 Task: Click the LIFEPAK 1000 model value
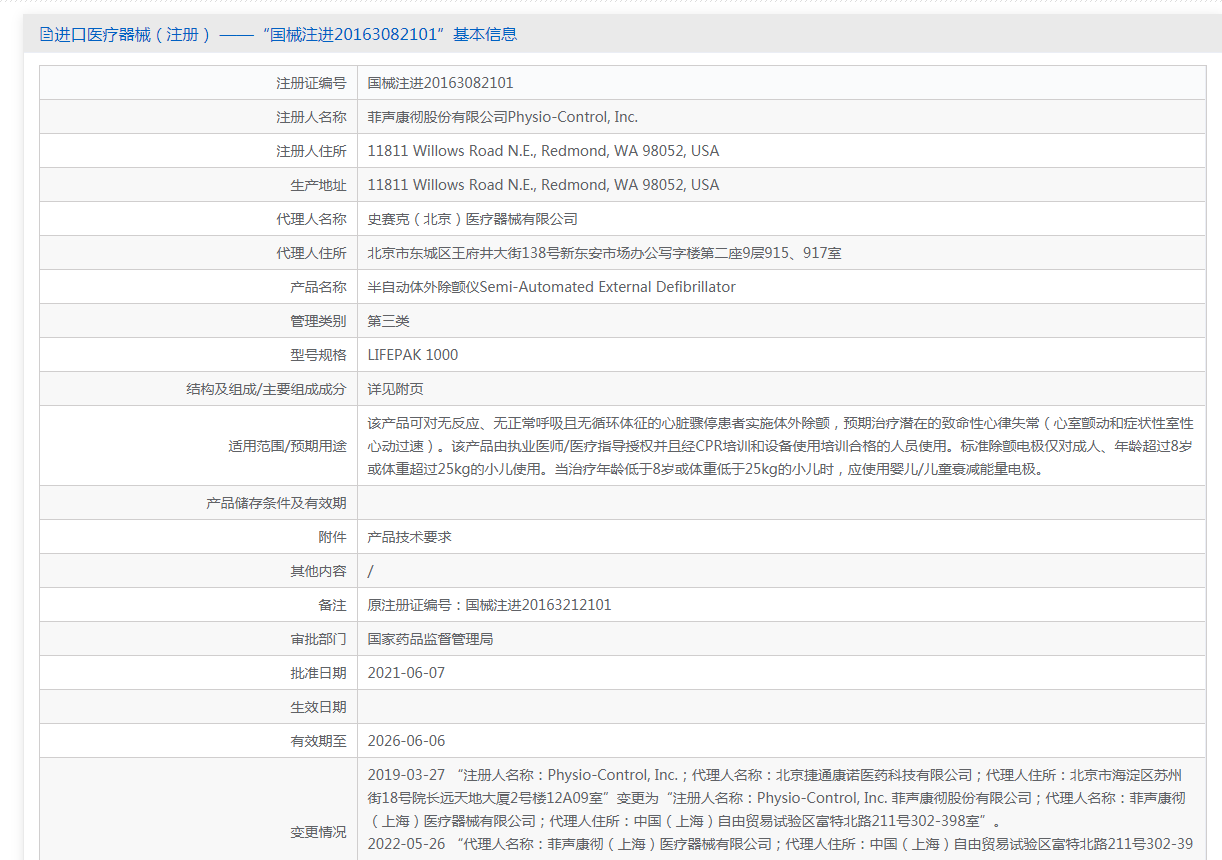(413, 355)
